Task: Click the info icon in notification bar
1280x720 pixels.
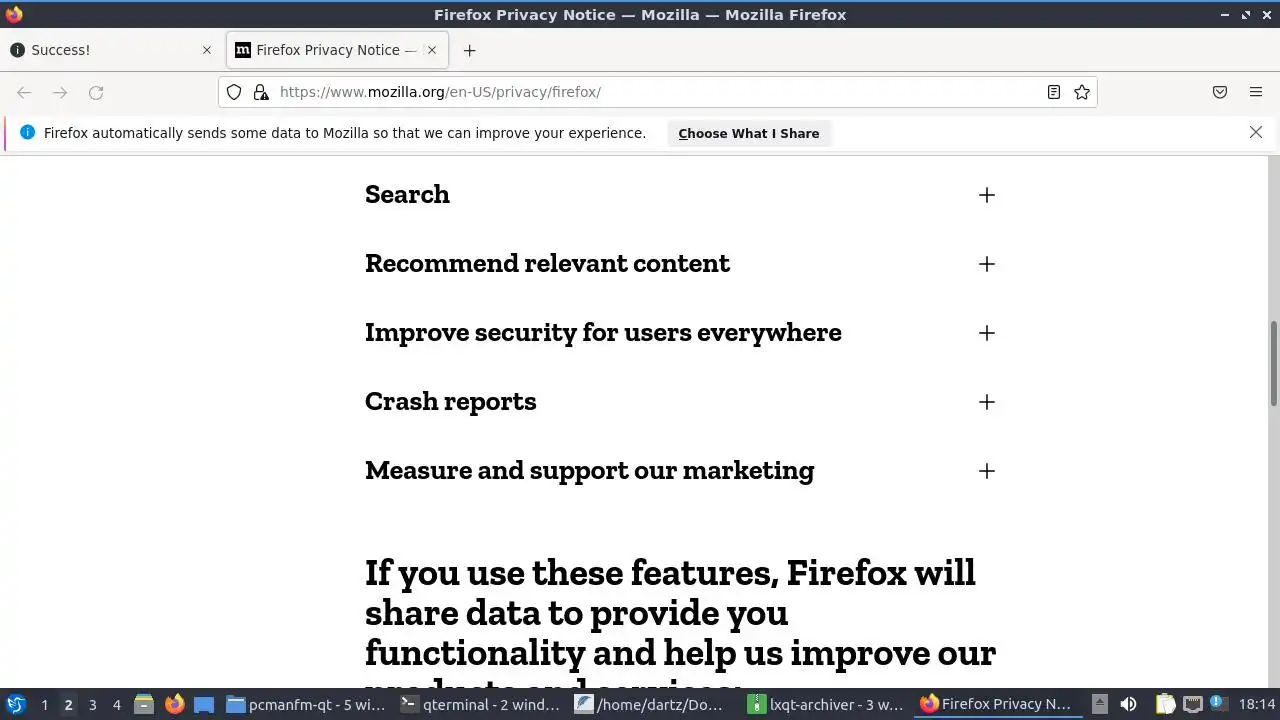Action: pyautogui.click(x=27, y=132)
